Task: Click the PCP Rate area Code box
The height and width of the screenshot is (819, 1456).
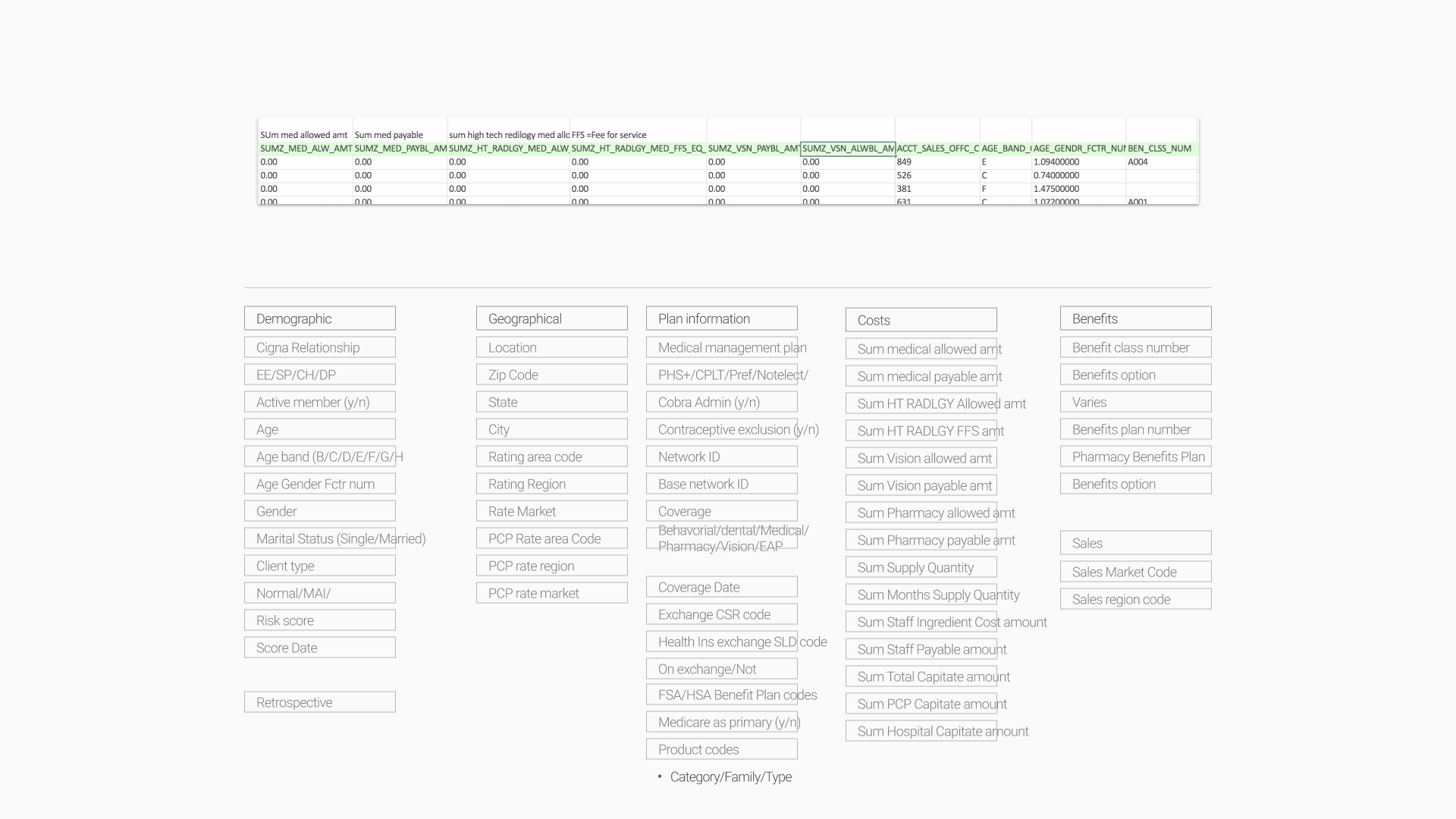Action: coord(552,538)
